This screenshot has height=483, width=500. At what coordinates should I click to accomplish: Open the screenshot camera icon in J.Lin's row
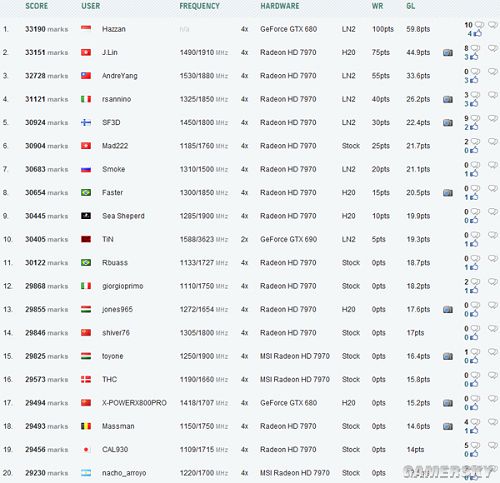pos(448,53)
